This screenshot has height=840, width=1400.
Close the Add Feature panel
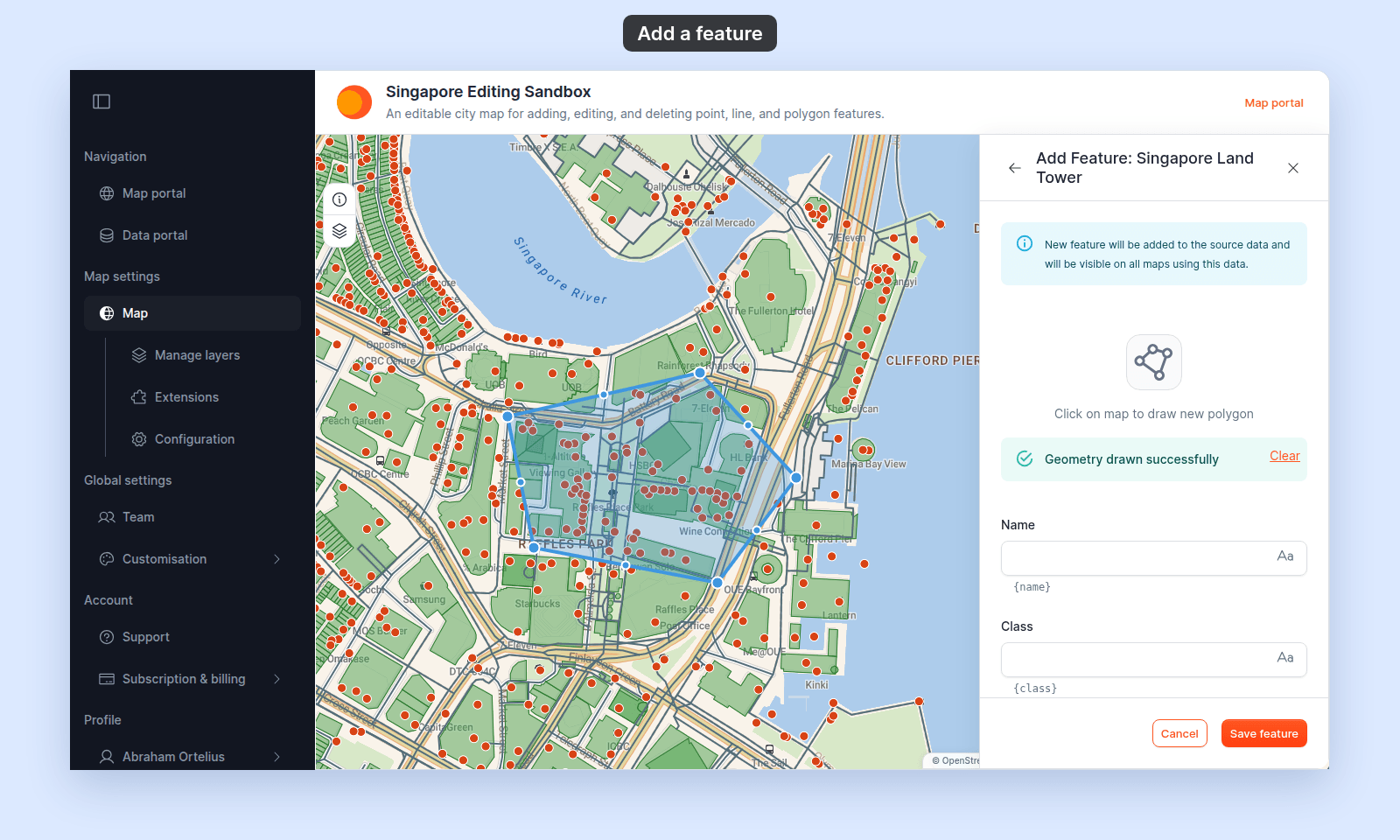(x=1293, y=168)
